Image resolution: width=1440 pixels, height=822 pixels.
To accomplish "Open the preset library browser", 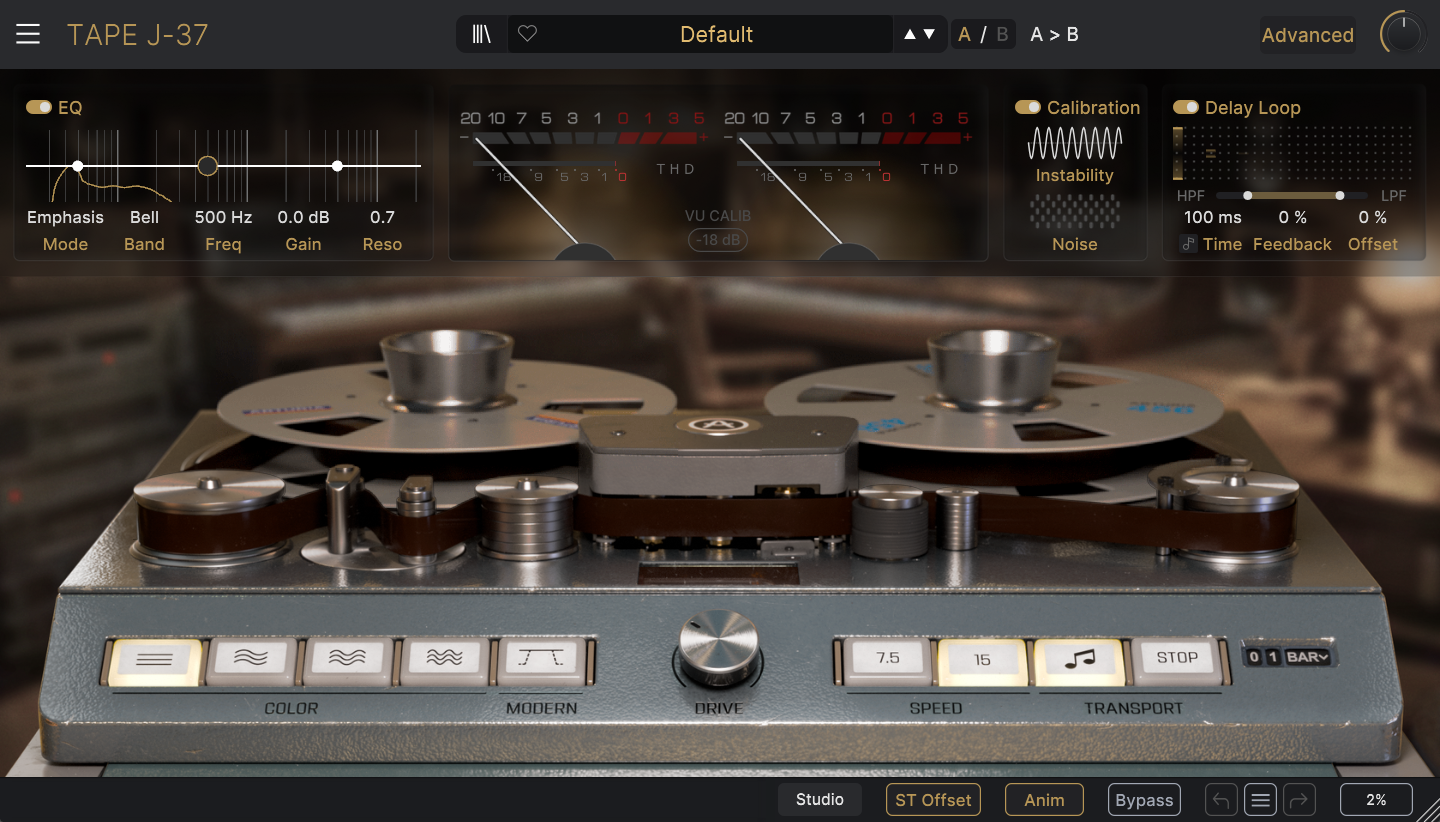I will [x=482, y=35].
